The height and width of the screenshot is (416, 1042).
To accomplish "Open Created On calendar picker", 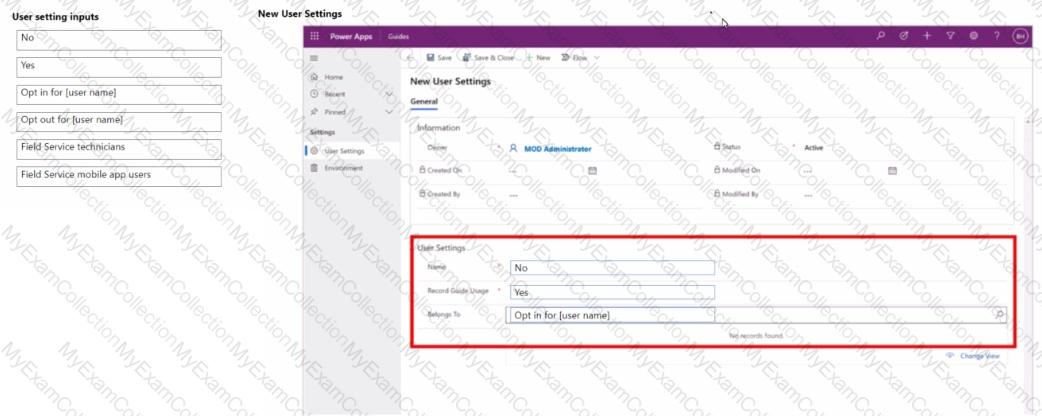I will pos(592,170).
